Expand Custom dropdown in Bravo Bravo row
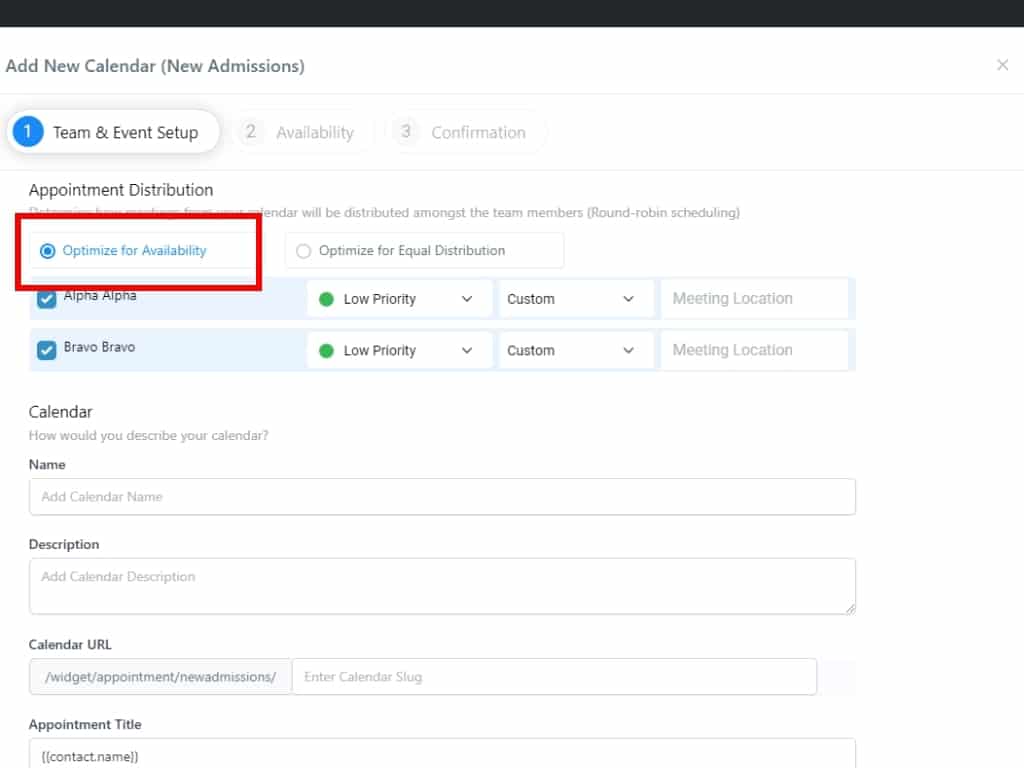Screen dimensions: 1024x768 [572, 351]
